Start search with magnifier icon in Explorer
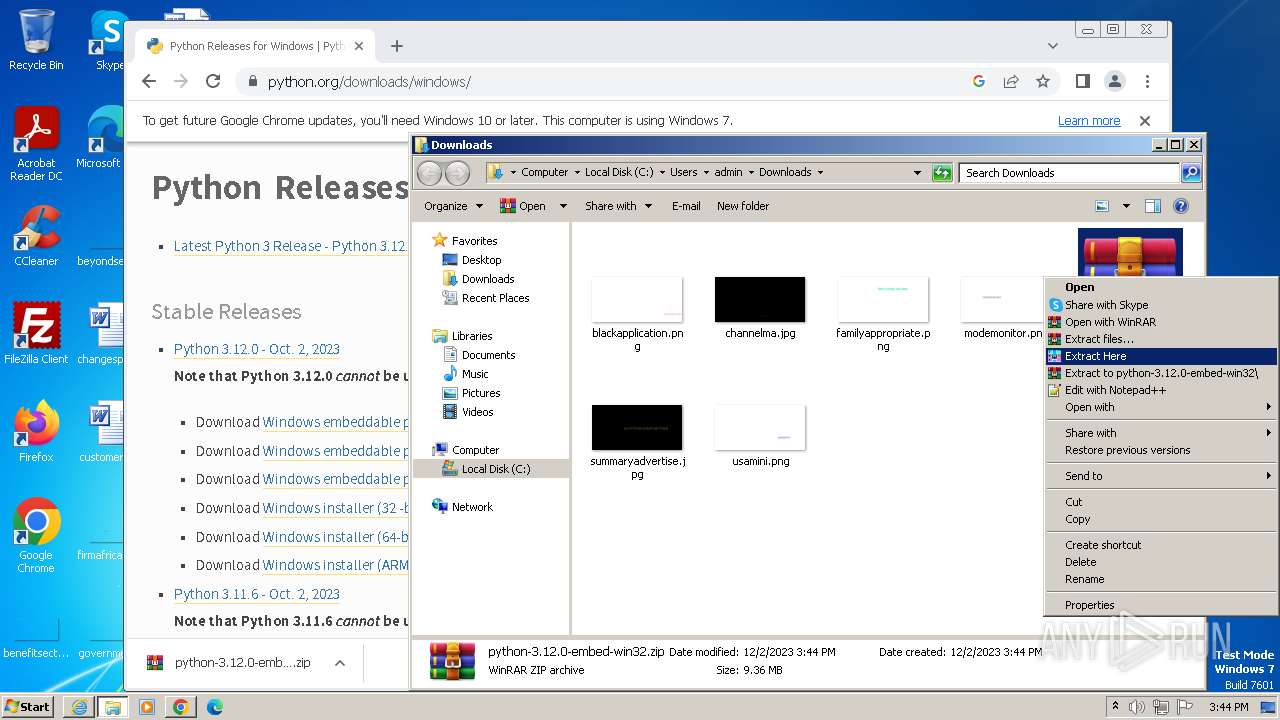 (x=1190, y=173)
